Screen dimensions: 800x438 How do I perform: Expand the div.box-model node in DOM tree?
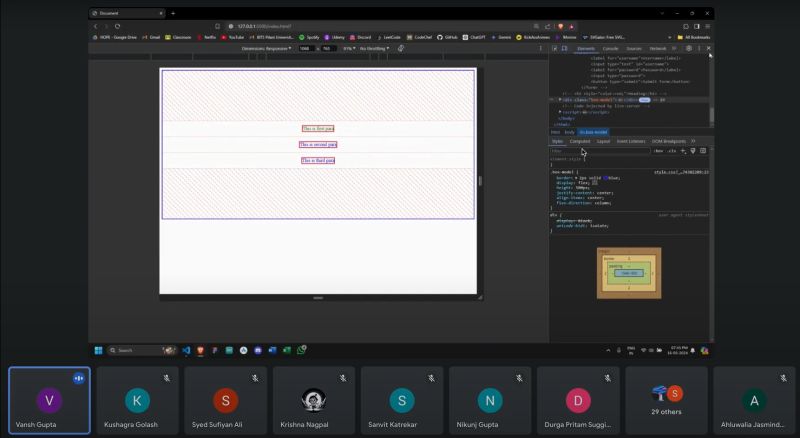[560, 100]
